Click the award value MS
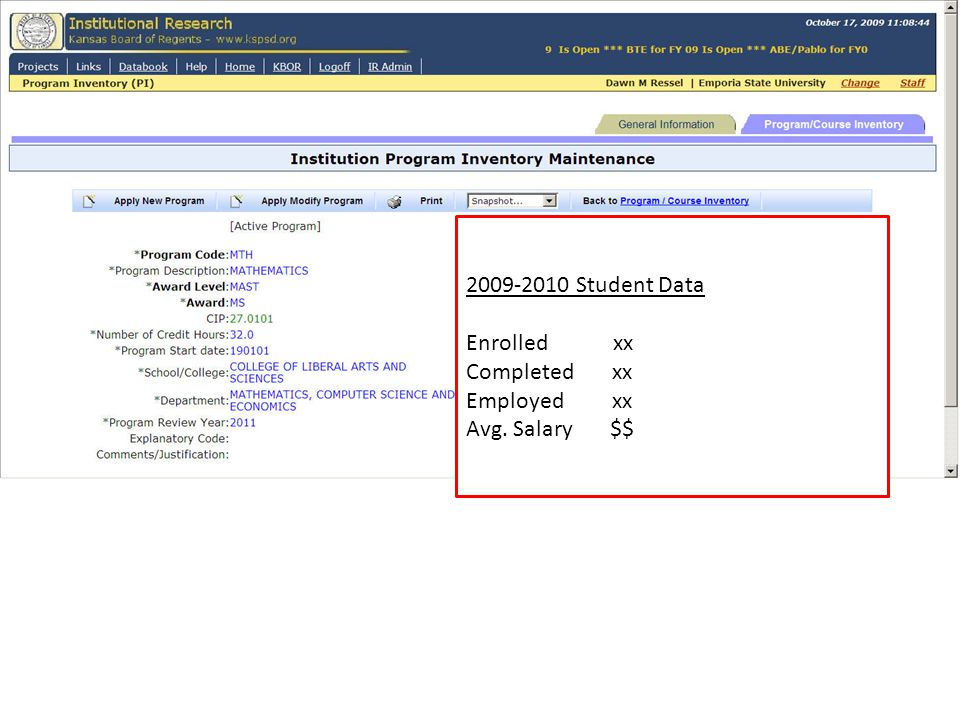Screen dimensions: 960x720 pyautogui.click(x=237, y=302)
